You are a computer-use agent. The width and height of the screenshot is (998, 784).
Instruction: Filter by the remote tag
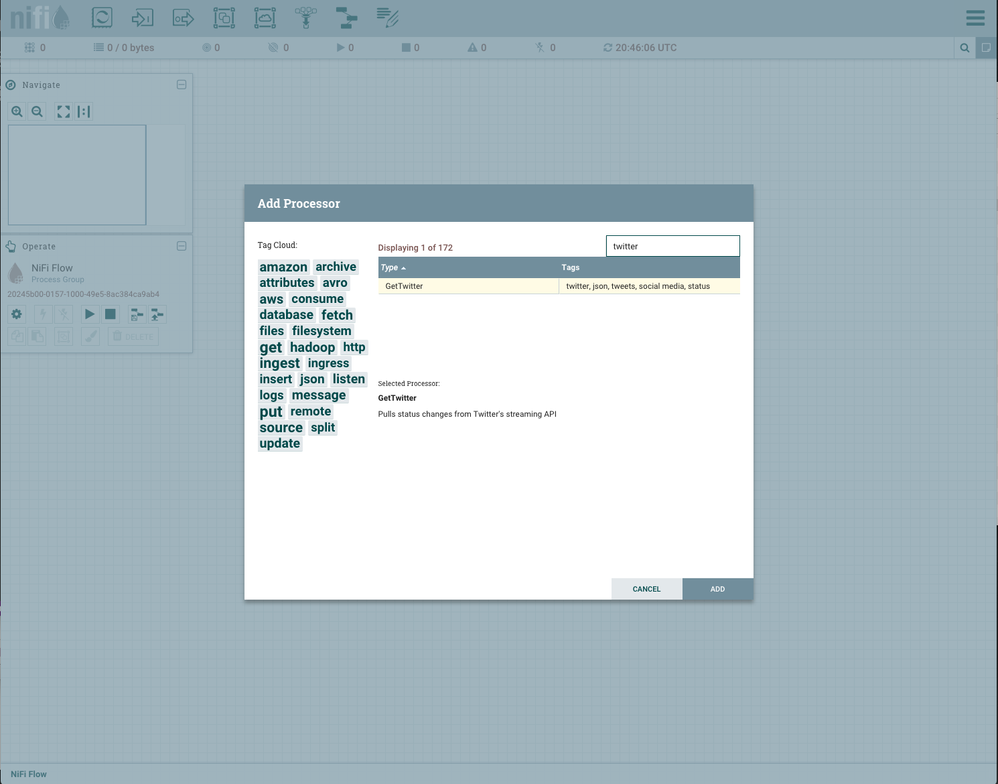pos(311,412)
